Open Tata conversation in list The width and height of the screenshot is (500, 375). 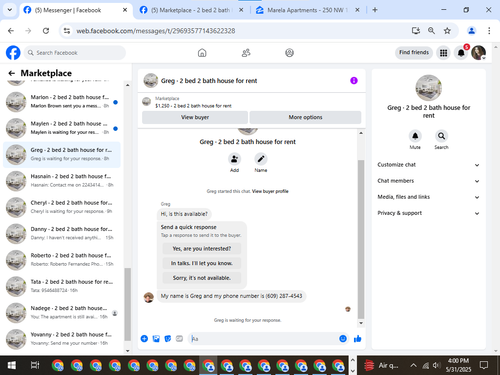pos(62,286)
